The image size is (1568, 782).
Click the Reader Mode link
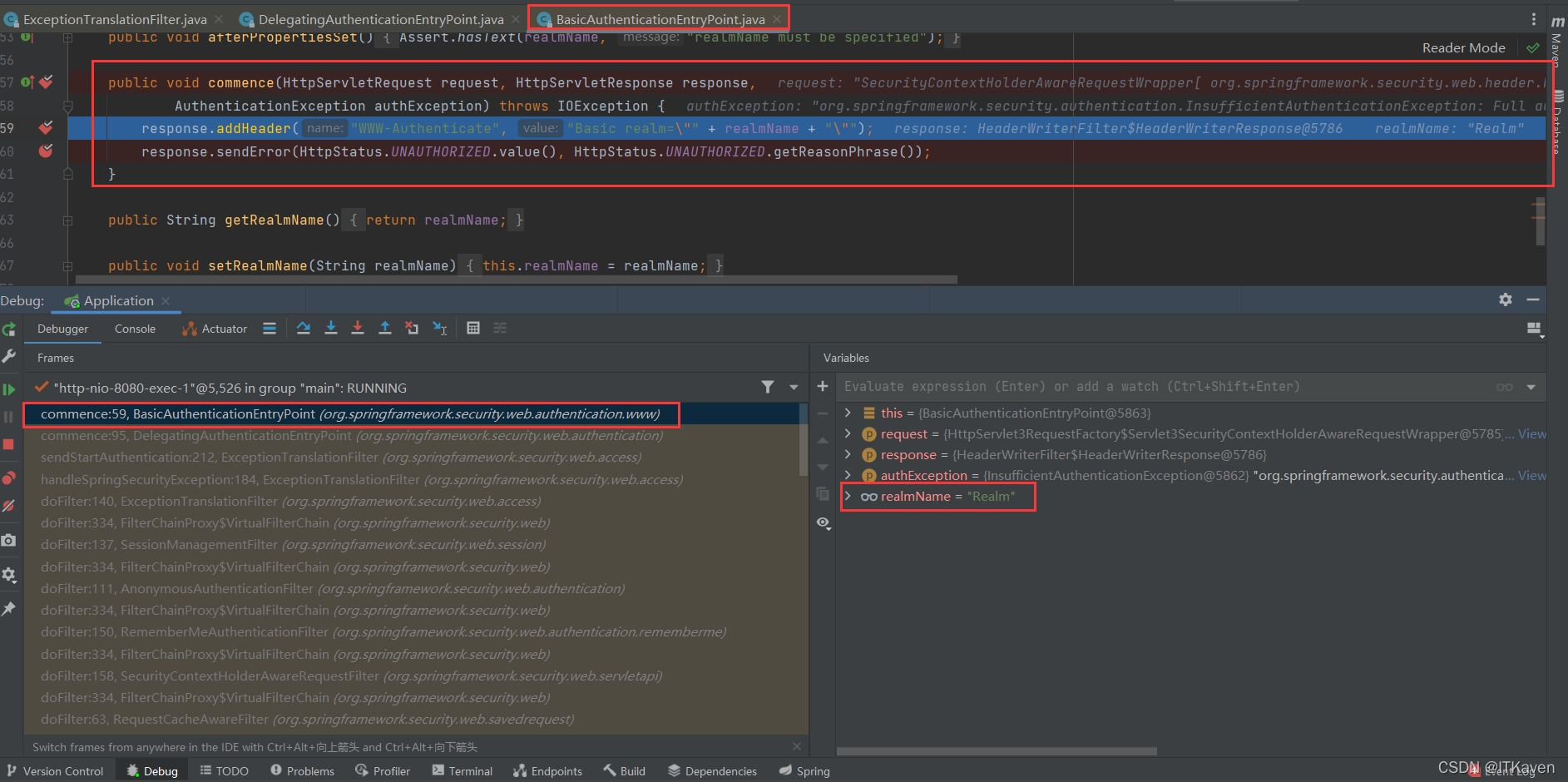1462,47
